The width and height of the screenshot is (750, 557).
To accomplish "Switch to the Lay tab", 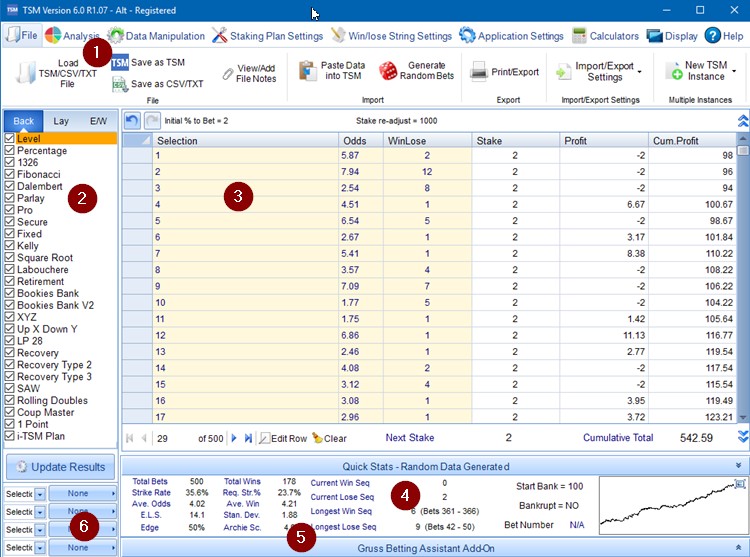I will (x=61, y=121).
